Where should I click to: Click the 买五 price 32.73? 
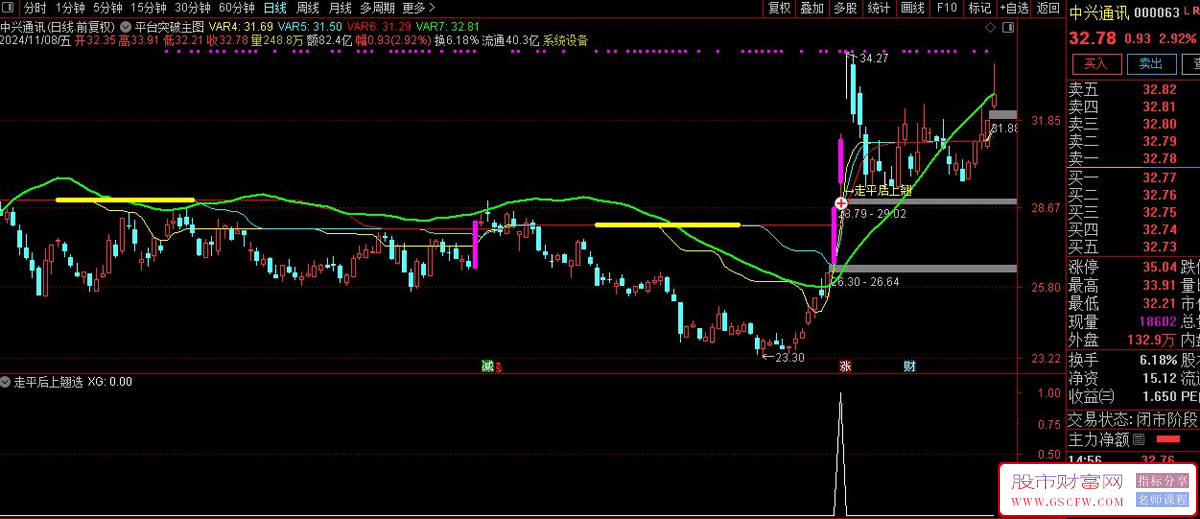tap(1158, 246)
